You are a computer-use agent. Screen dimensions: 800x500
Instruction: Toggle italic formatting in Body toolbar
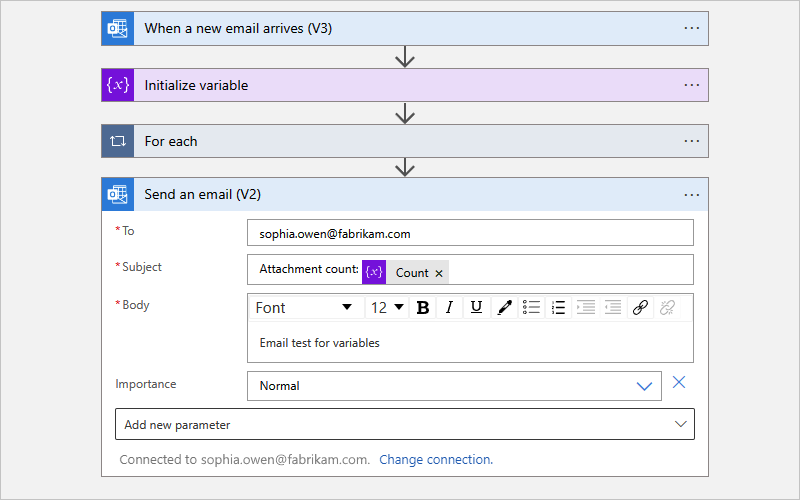coord(450,308)
